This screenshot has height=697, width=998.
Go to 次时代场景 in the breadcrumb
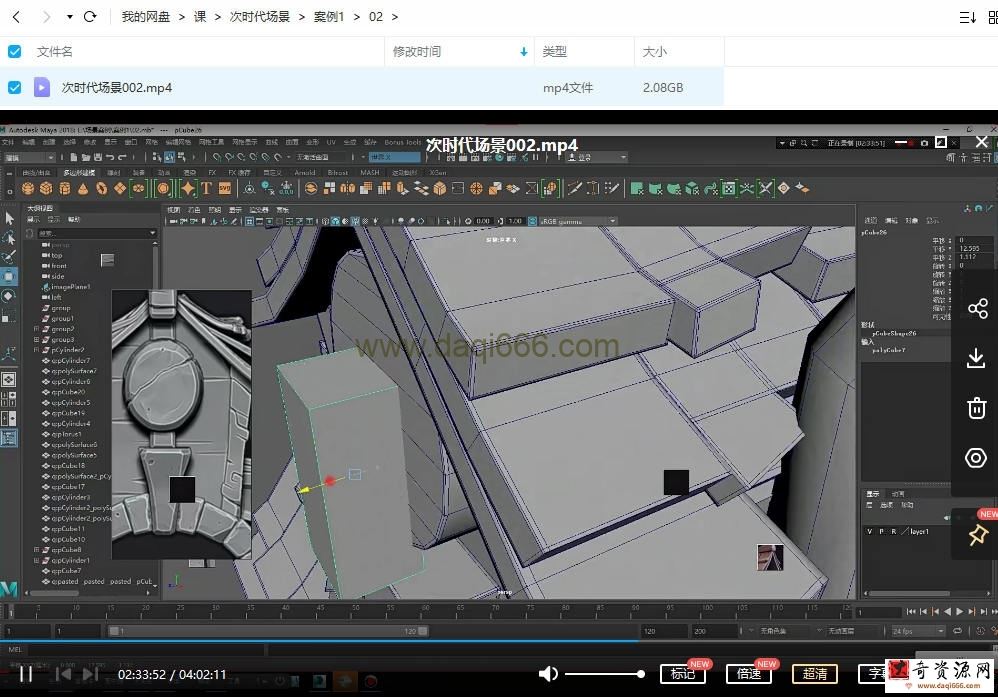(260, 17)
